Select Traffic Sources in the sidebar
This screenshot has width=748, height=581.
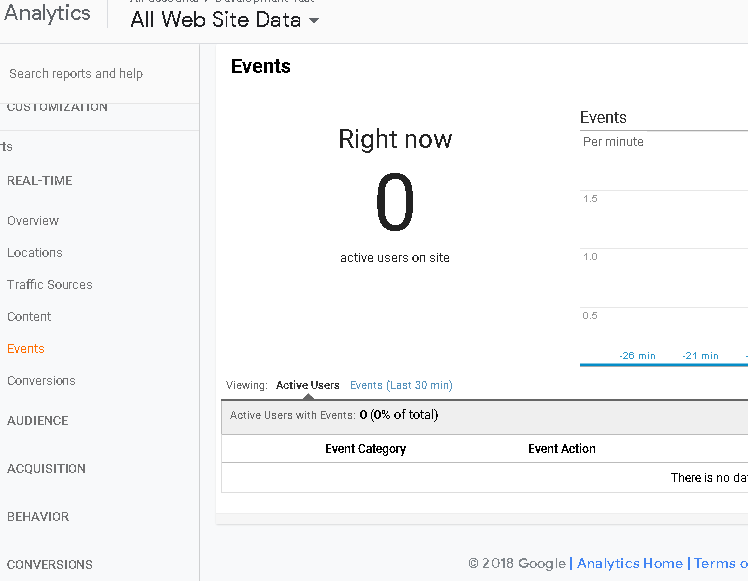point(50,285)
